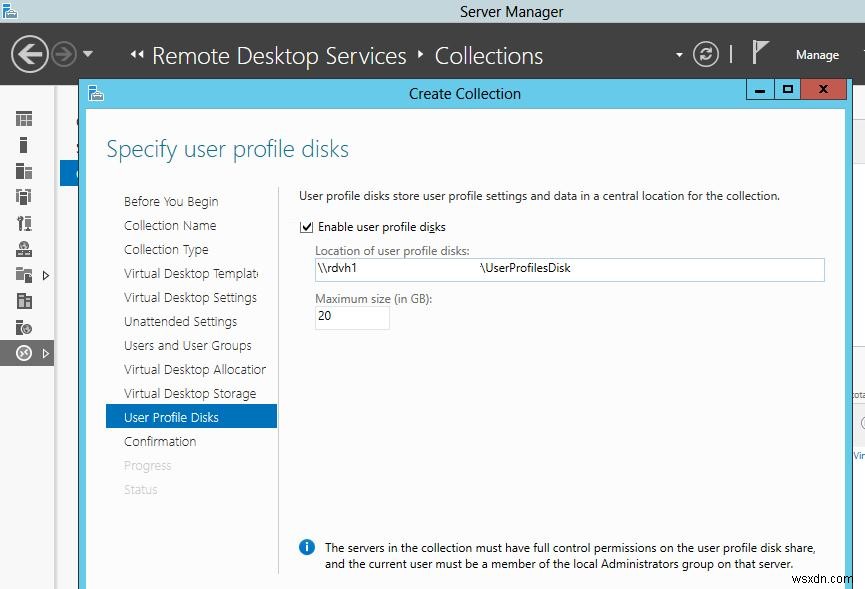This screenshot has width=865, height=589.
Task: Click the forward navigation arrow
Action: (62, 53)
